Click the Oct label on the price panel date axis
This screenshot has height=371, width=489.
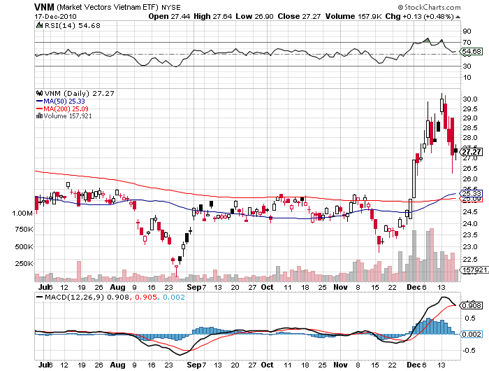[x=267, y=287]
